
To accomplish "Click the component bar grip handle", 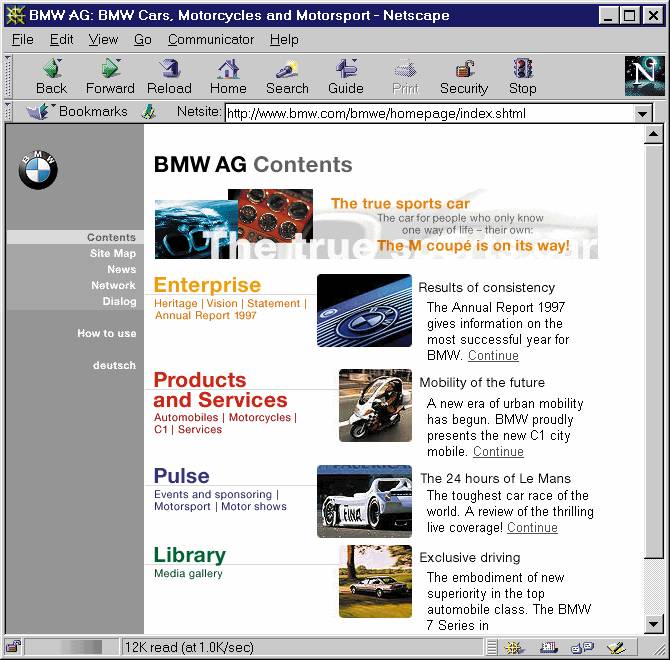I will [x=492, y=647].
